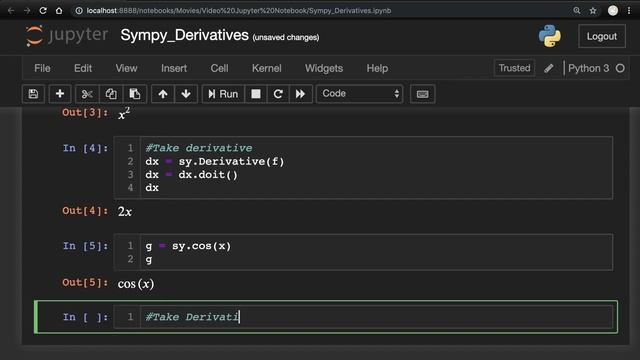Open the Widgets menu

(324, 68)
